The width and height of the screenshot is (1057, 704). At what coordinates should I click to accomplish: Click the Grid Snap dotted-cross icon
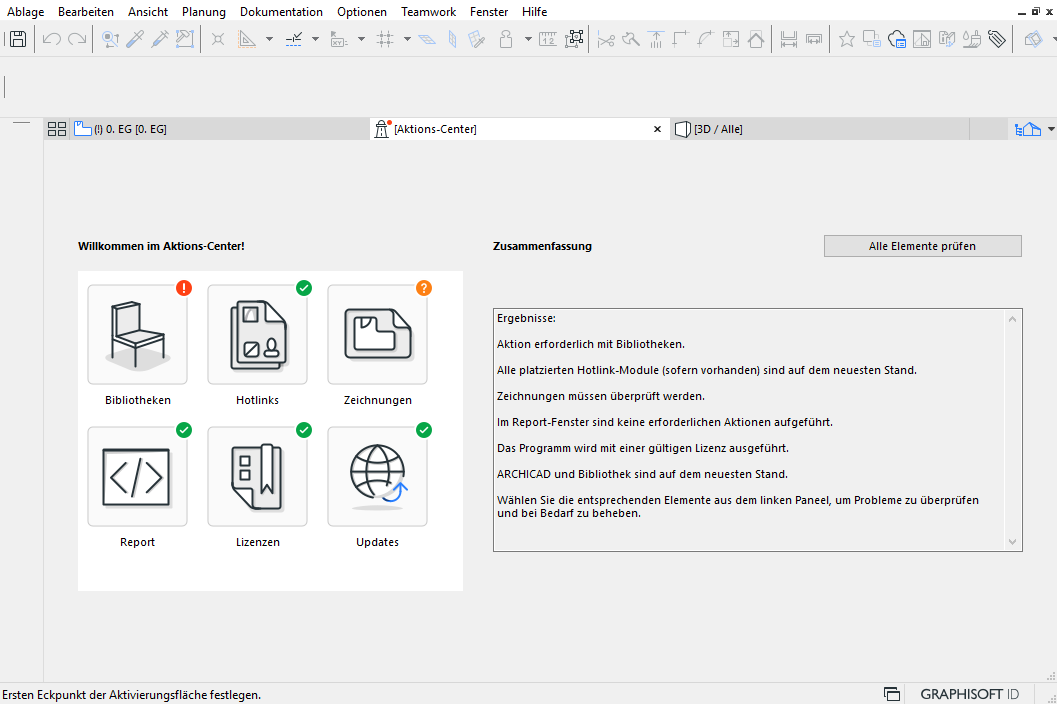(x=385, y=39)
